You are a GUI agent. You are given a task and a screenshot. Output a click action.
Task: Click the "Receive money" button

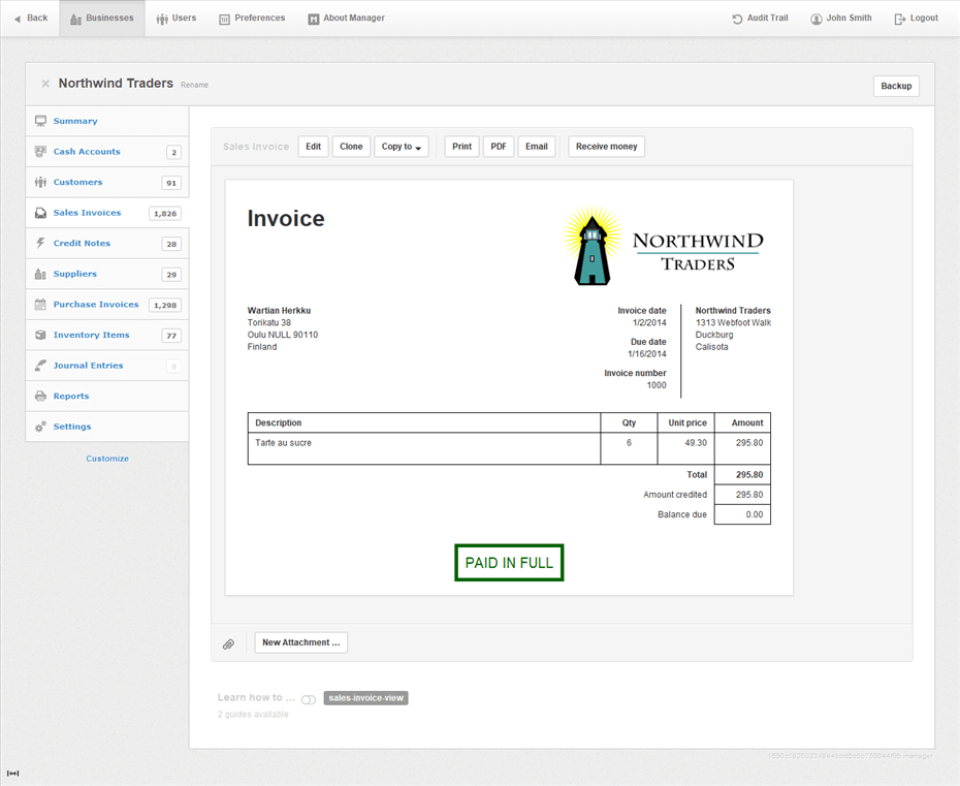pyautogui.click(x=604, y=146)
